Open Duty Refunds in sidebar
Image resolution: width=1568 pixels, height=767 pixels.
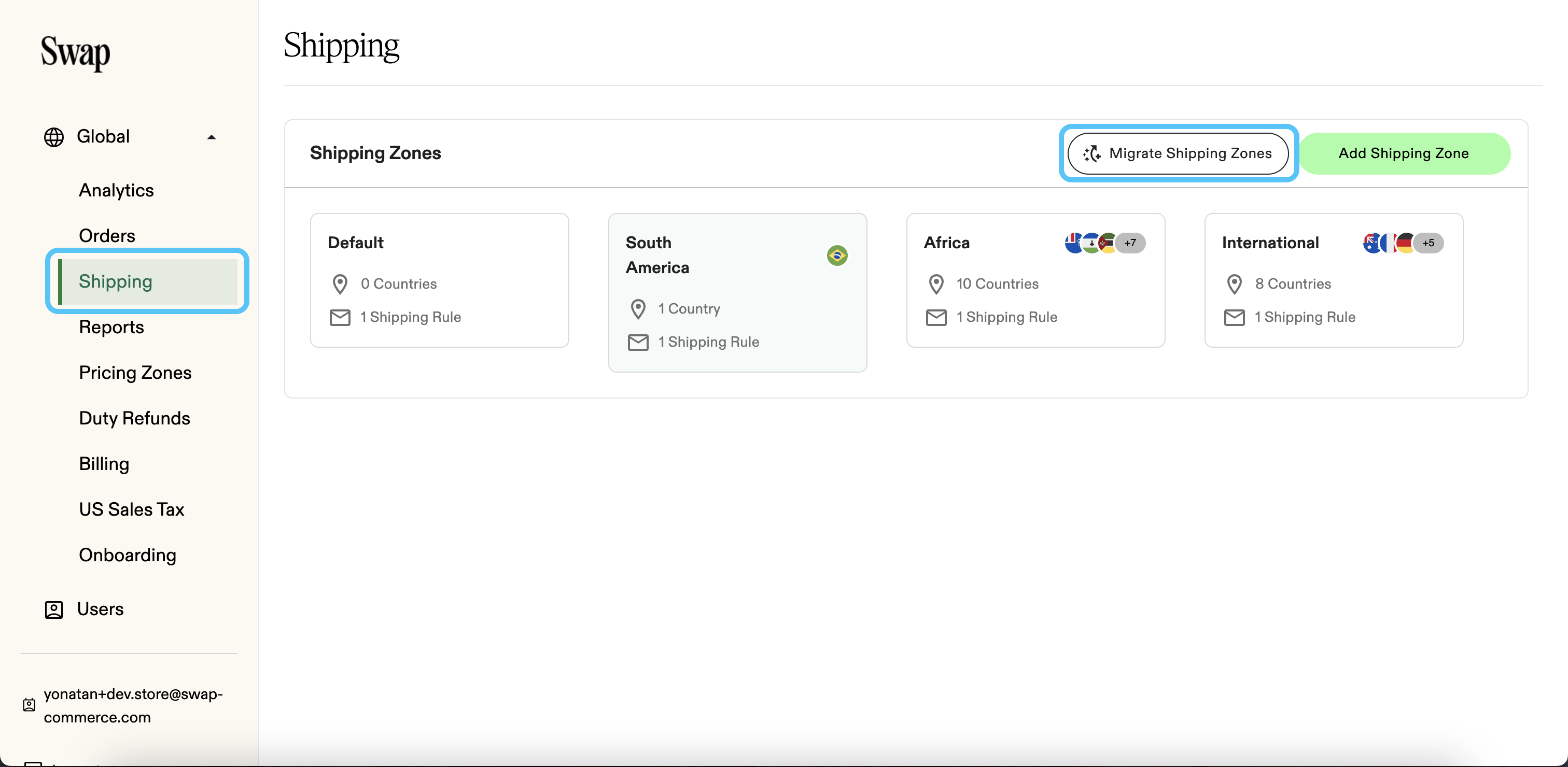point(134,418)
